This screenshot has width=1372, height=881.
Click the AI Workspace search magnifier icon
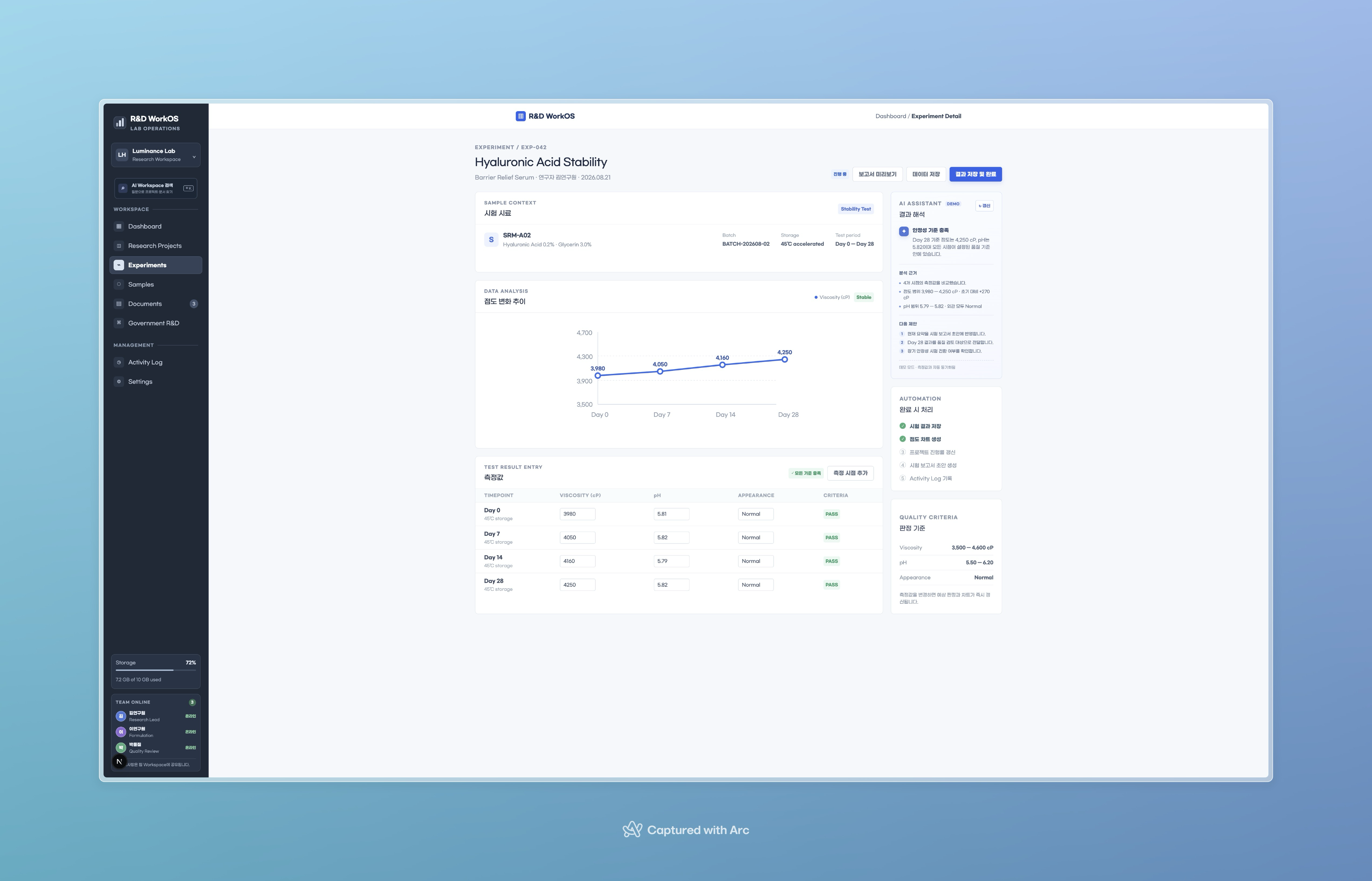click(122, 188)
